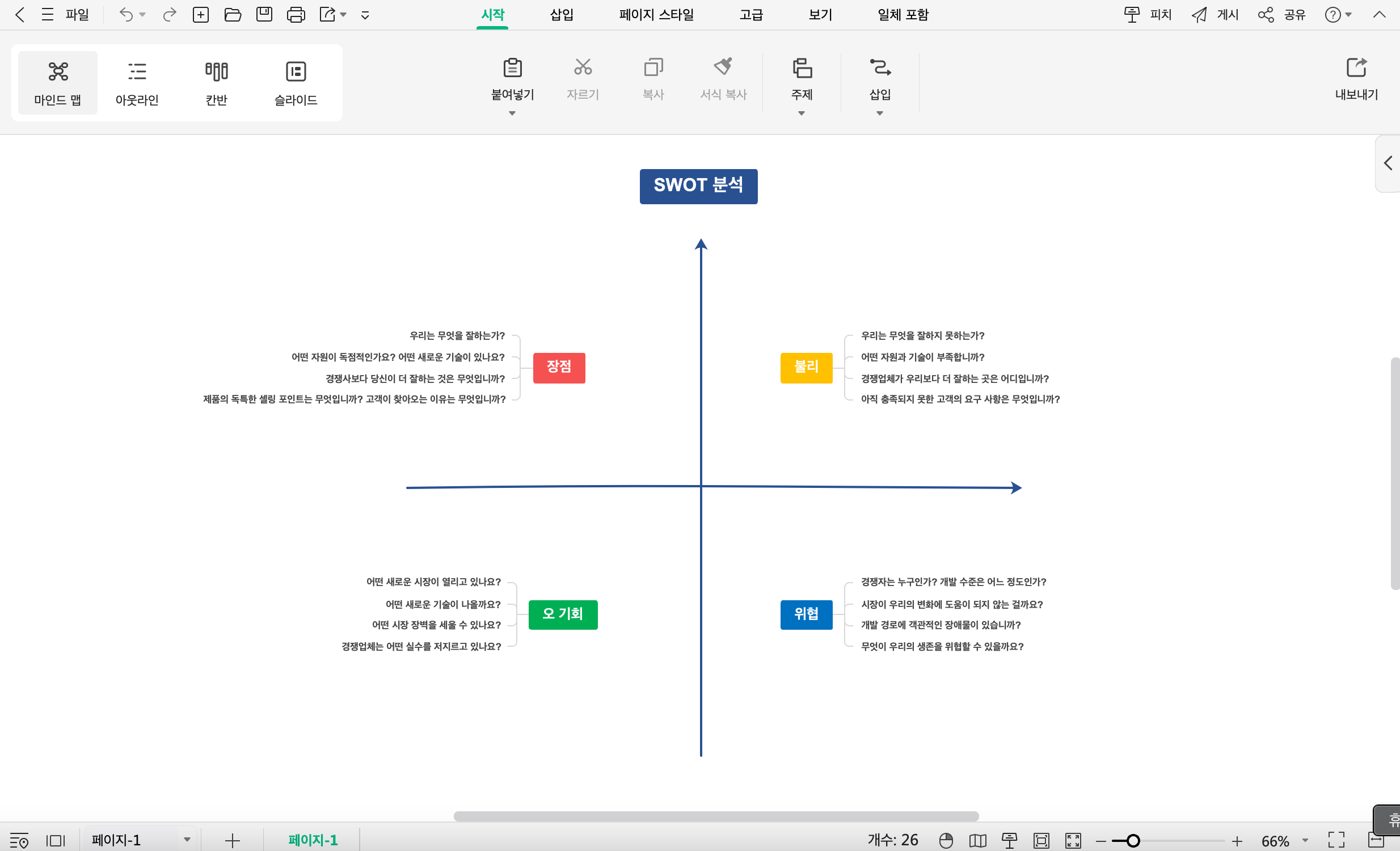Click the 복사 copy icon

[x=653, y=68]
